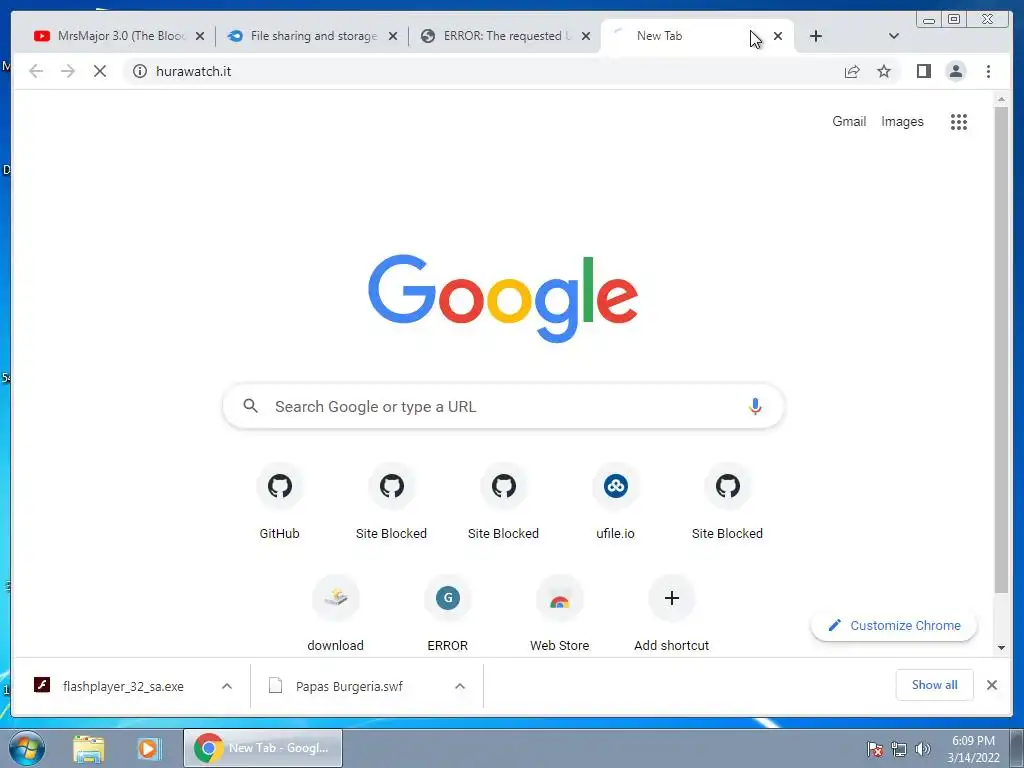The image size is (1024, 768).
Task: Close the MrsMajor 3.0 tab
Action: click(200, 36)
